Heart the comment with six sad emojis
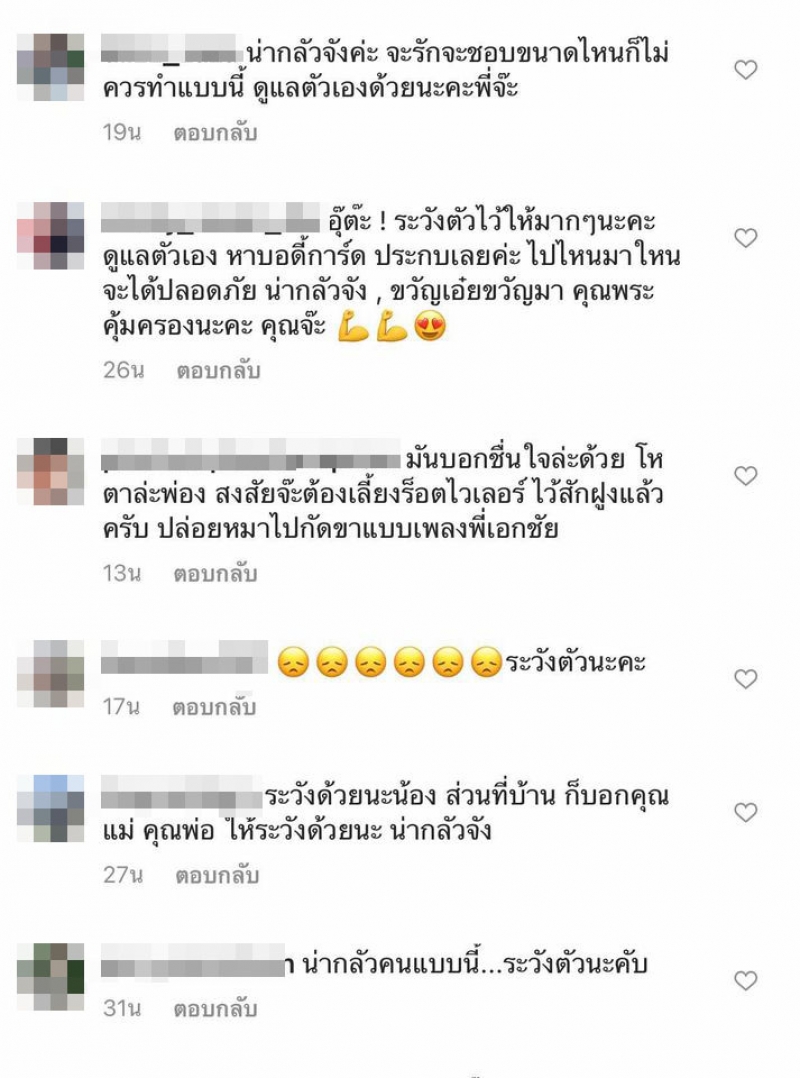The width and height of the screenshot is (800, 1078). pyautogui.click(x=746, y=679)
